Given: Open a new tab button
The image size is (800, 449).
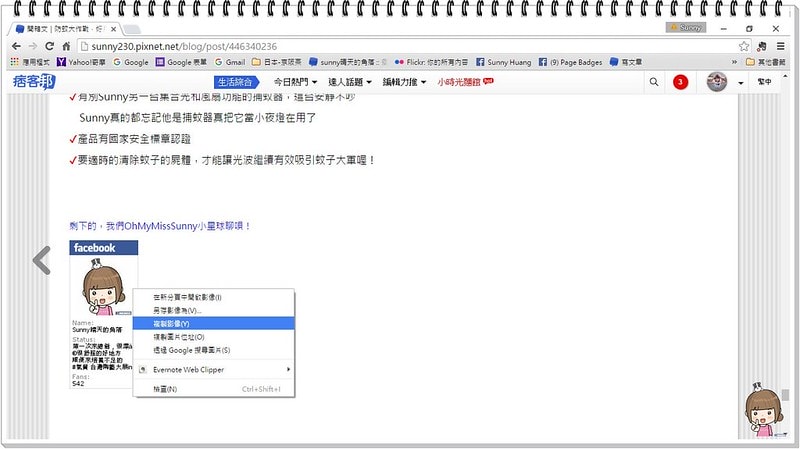Looking at the screenshot, I should click(x=132, y=29).
